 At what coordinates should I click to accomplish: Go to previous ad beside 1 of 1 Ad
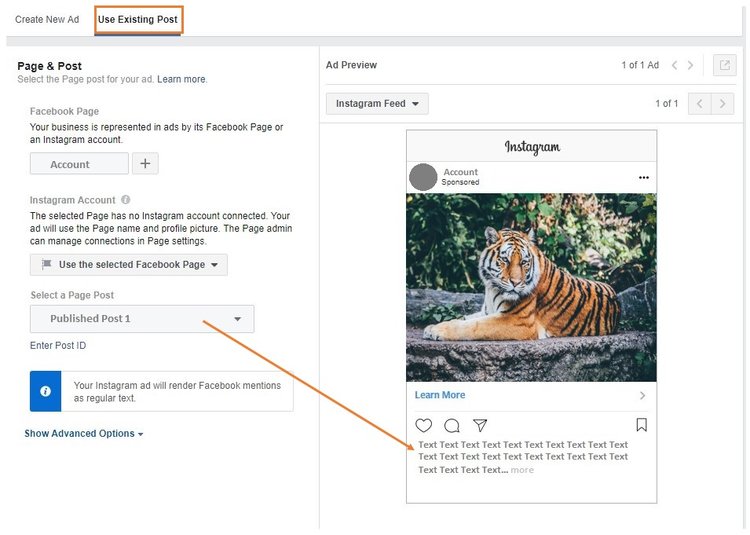(x=674, y=66)
